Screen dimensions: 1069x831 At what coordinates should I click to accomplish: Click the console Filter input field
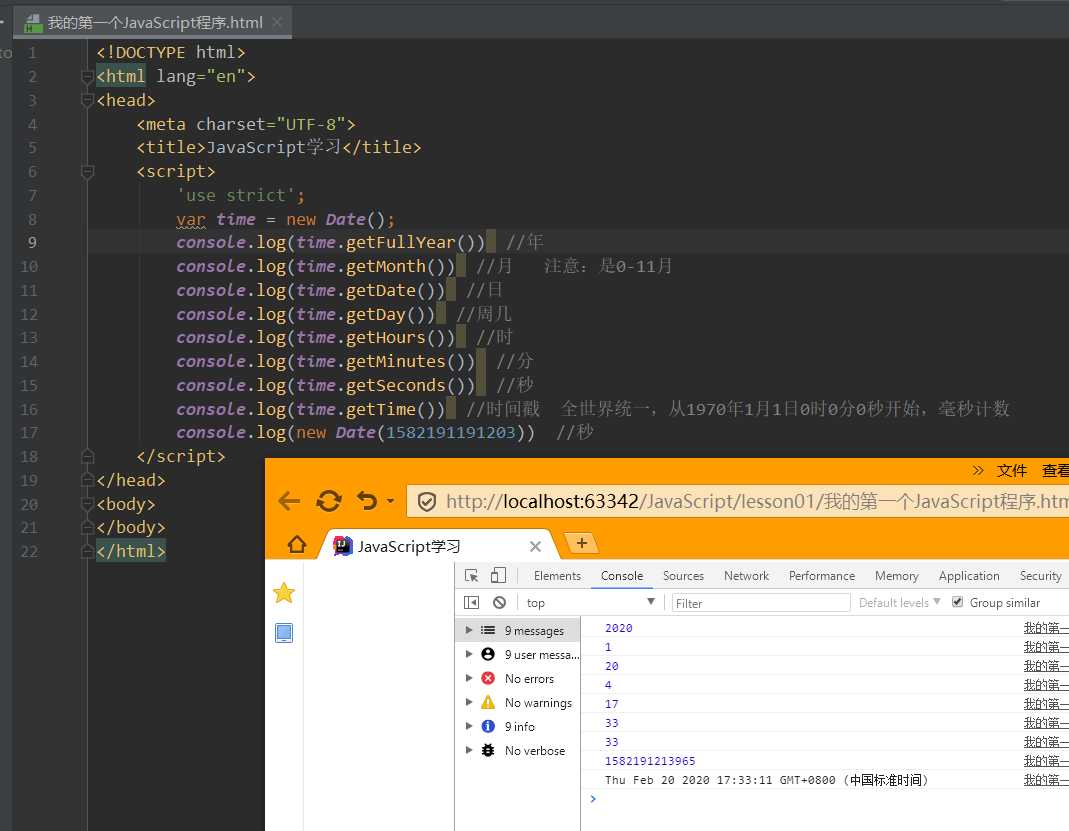[x=761, y=603]
